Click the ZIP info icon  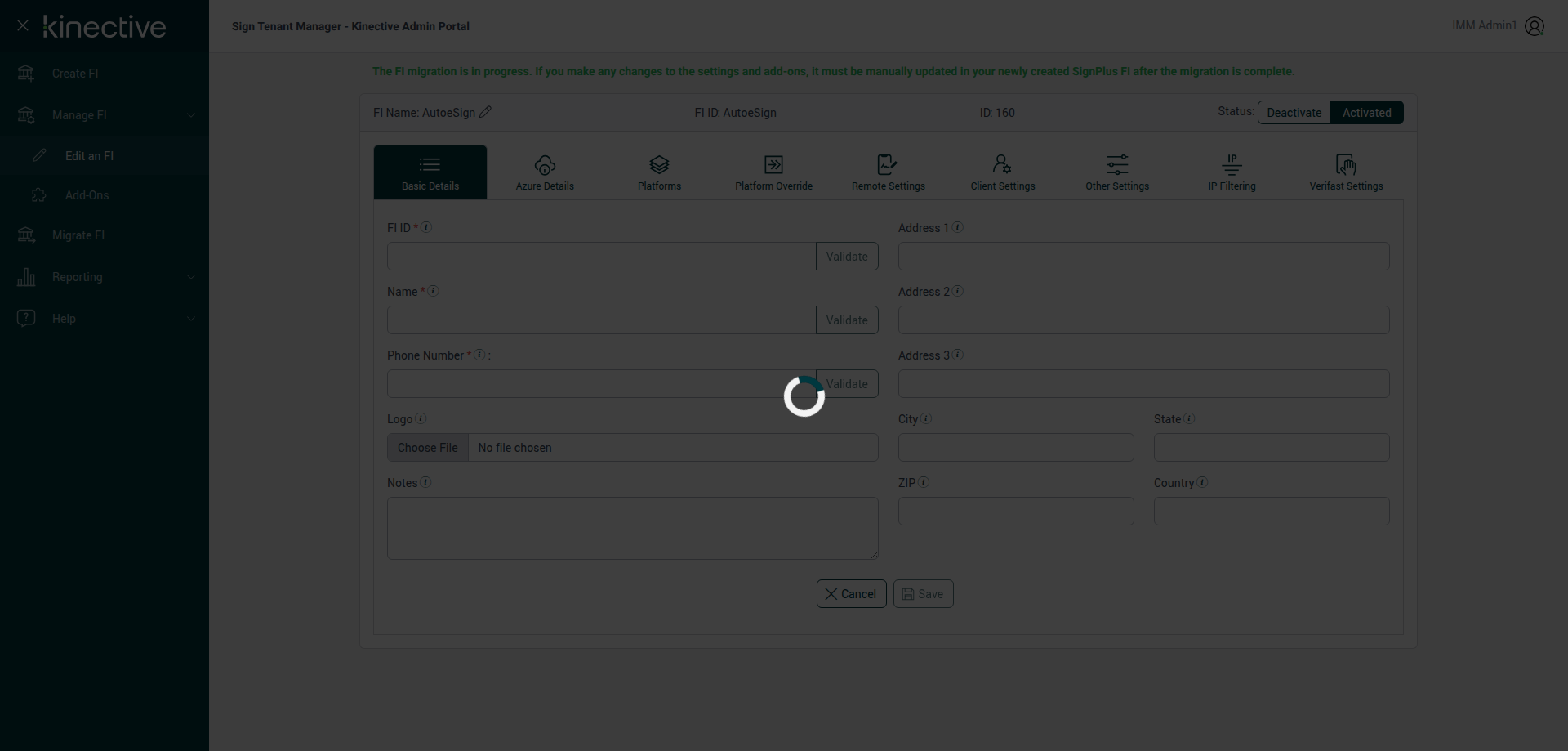[x=924, y=482]
